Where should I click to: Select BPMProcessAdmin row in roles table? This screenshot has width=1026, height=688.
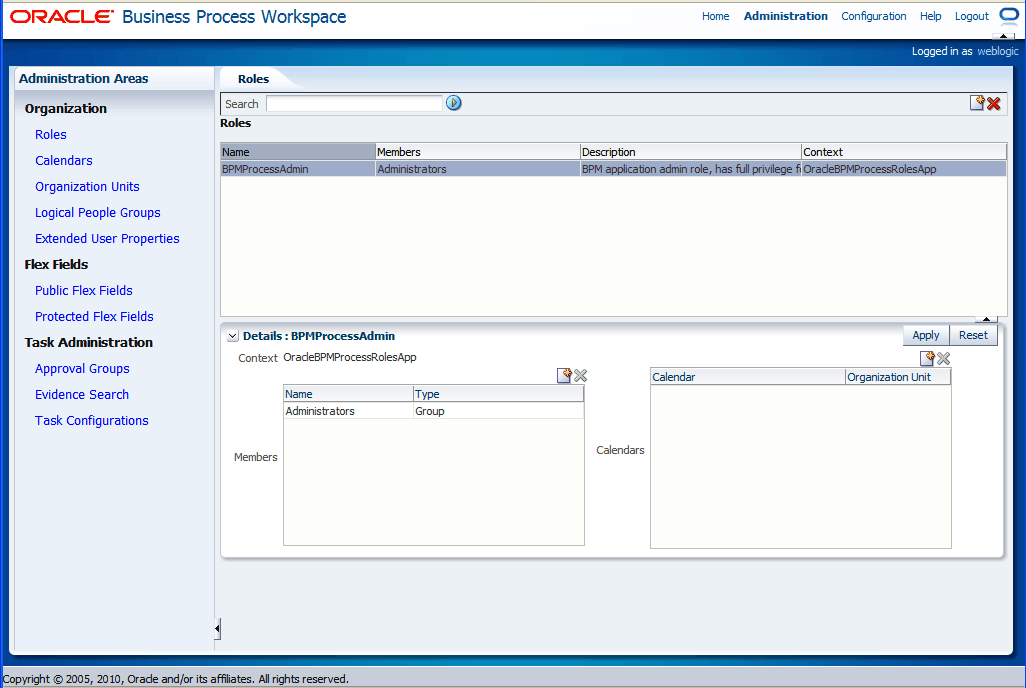pyautogui.click(x=613, y=169)
